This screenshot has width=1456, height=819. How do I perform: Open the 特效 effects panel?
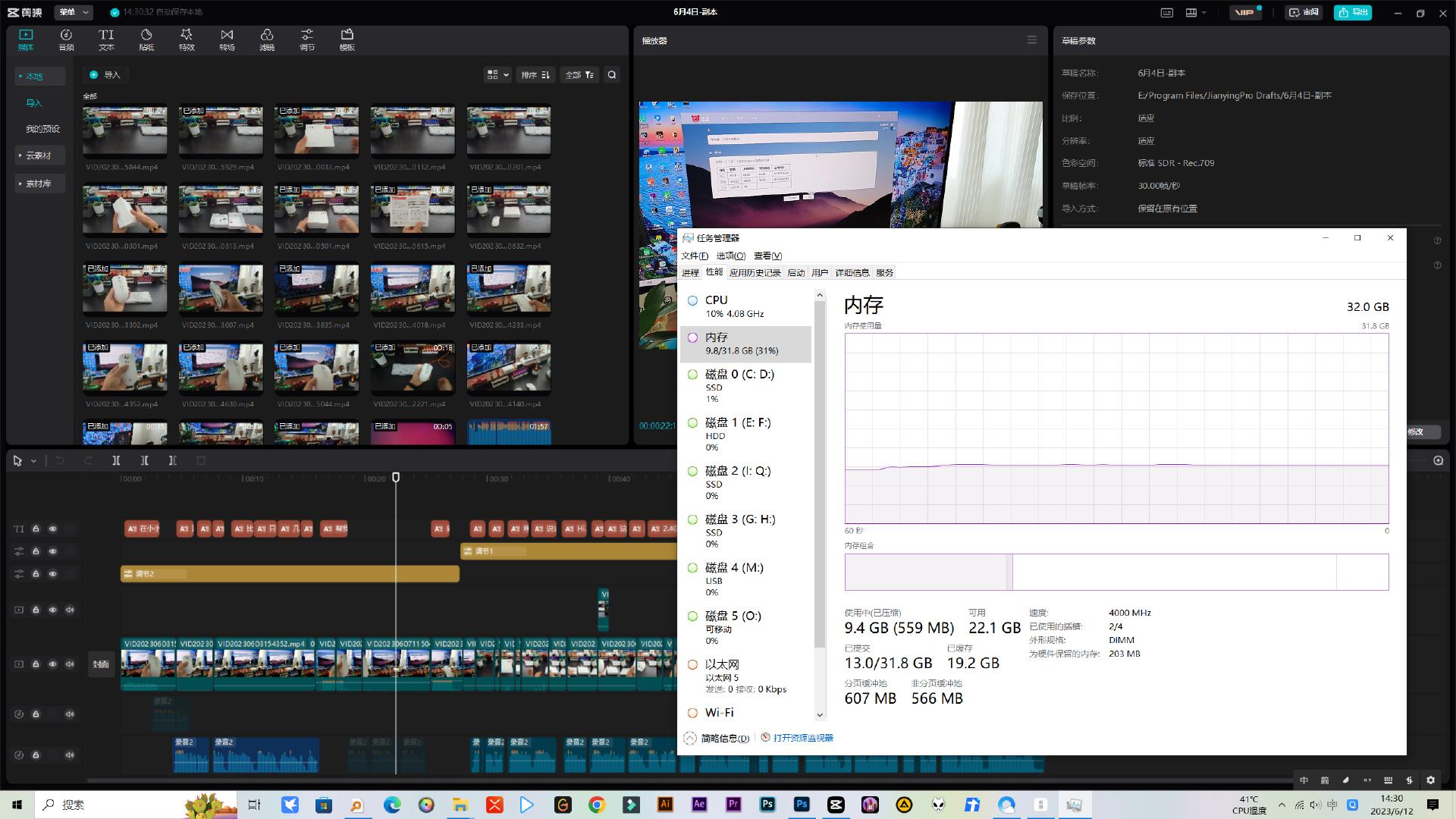pos(187,39)
